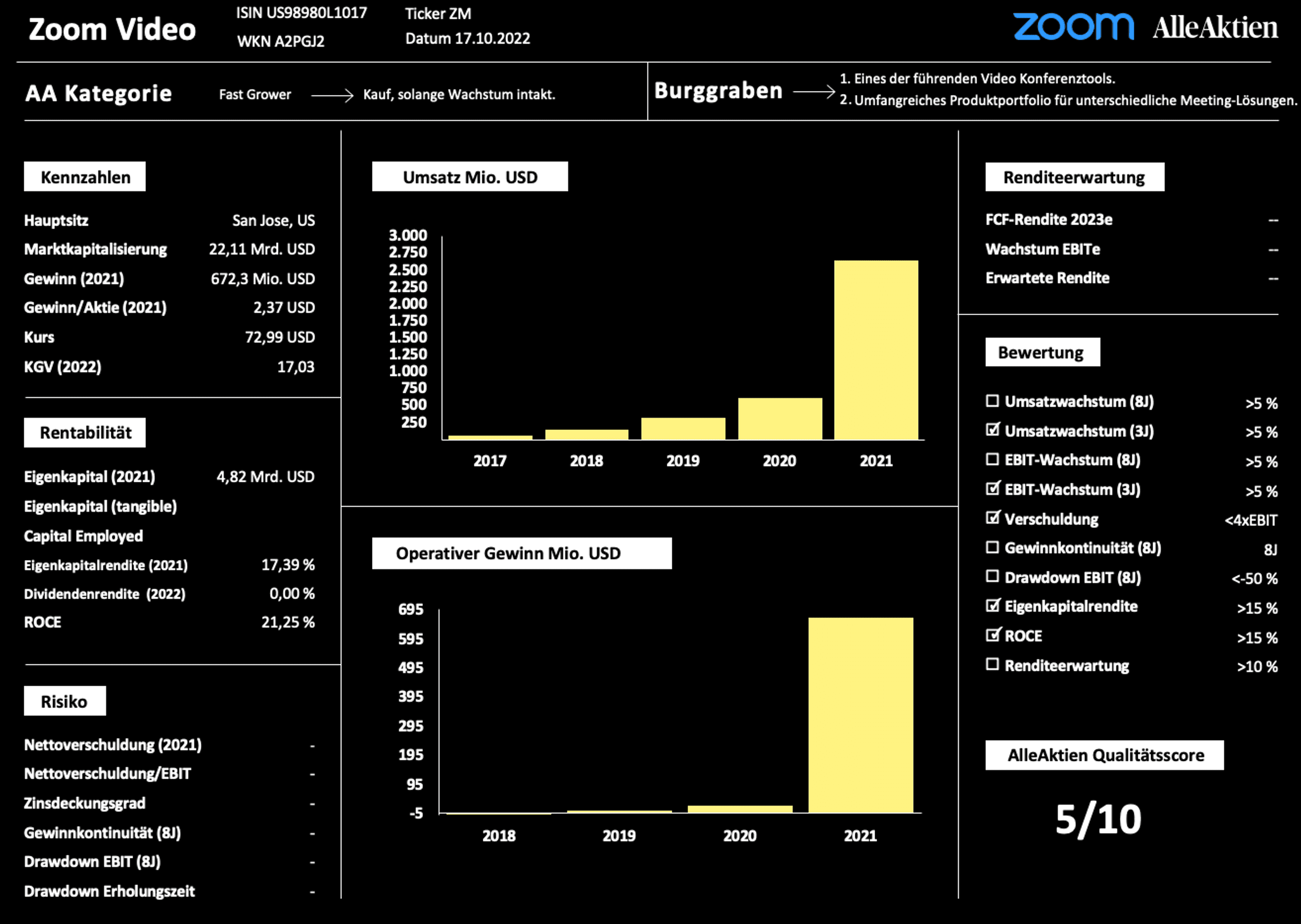Click the AlleAktien Qualitätsscore header
Viewport: 1301px width, 924px height.
1105,755
